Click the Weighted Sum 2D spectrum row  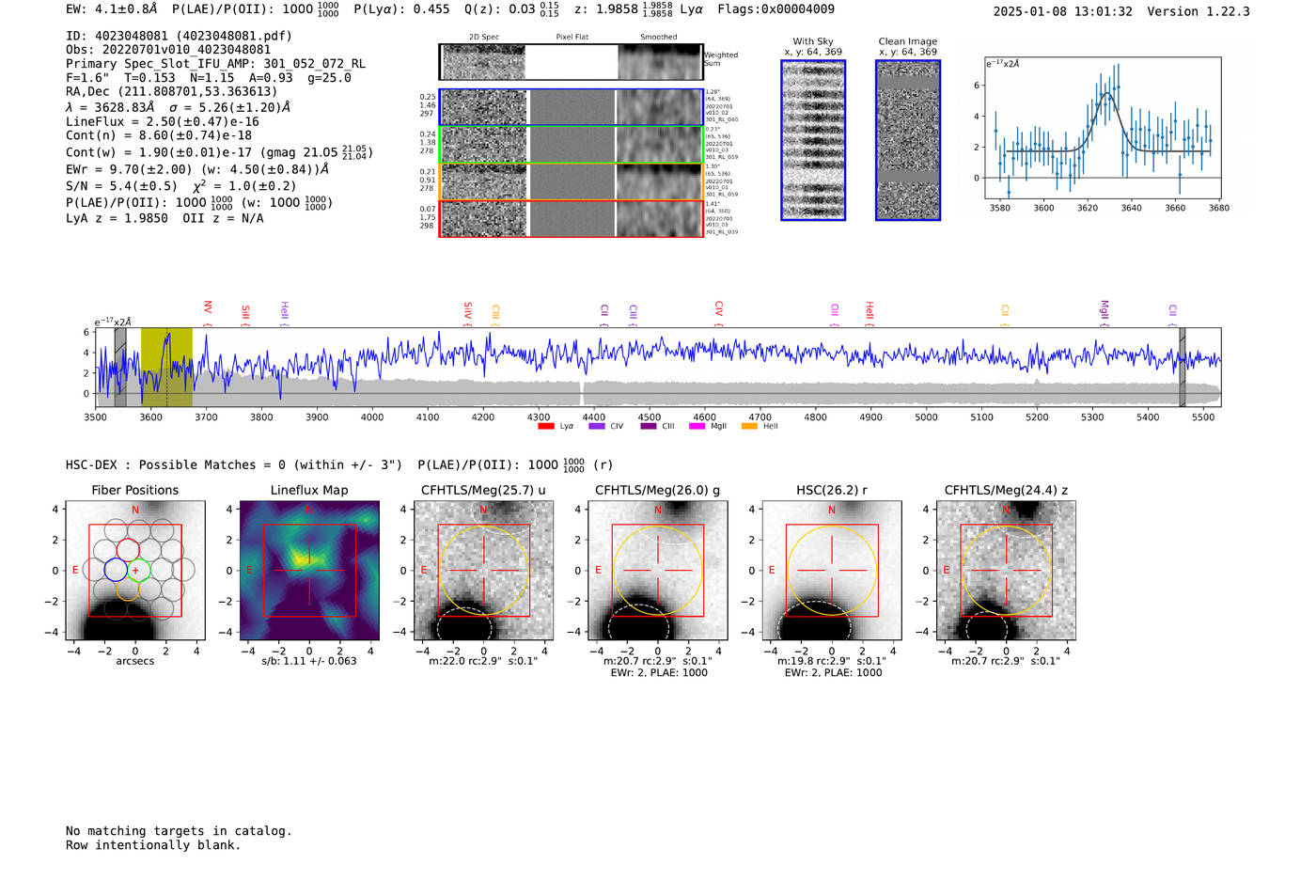[x=571, y=62]
